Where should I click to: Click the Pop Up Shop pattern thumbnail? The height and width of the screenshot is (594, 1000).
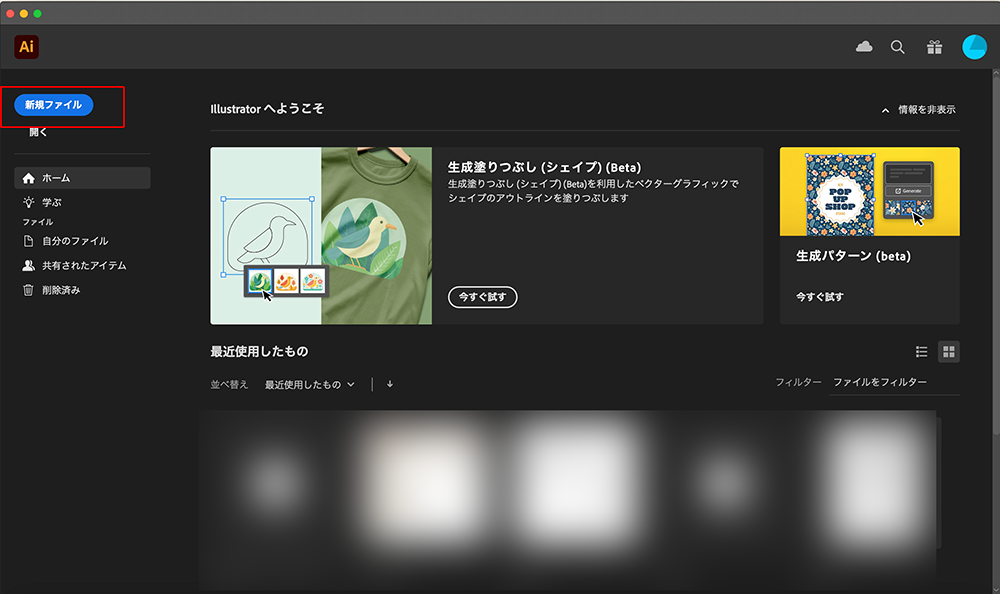tap(869, 191)
